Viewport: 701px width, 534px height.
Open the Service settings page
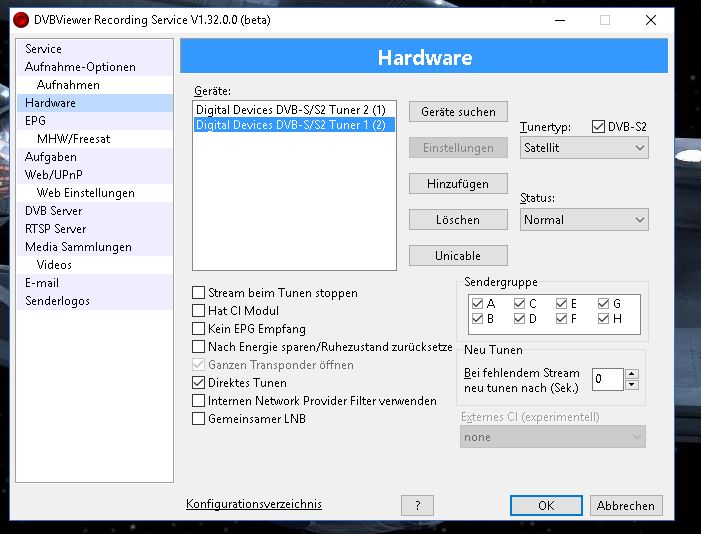pyautogui.click(x=95, y=49)
